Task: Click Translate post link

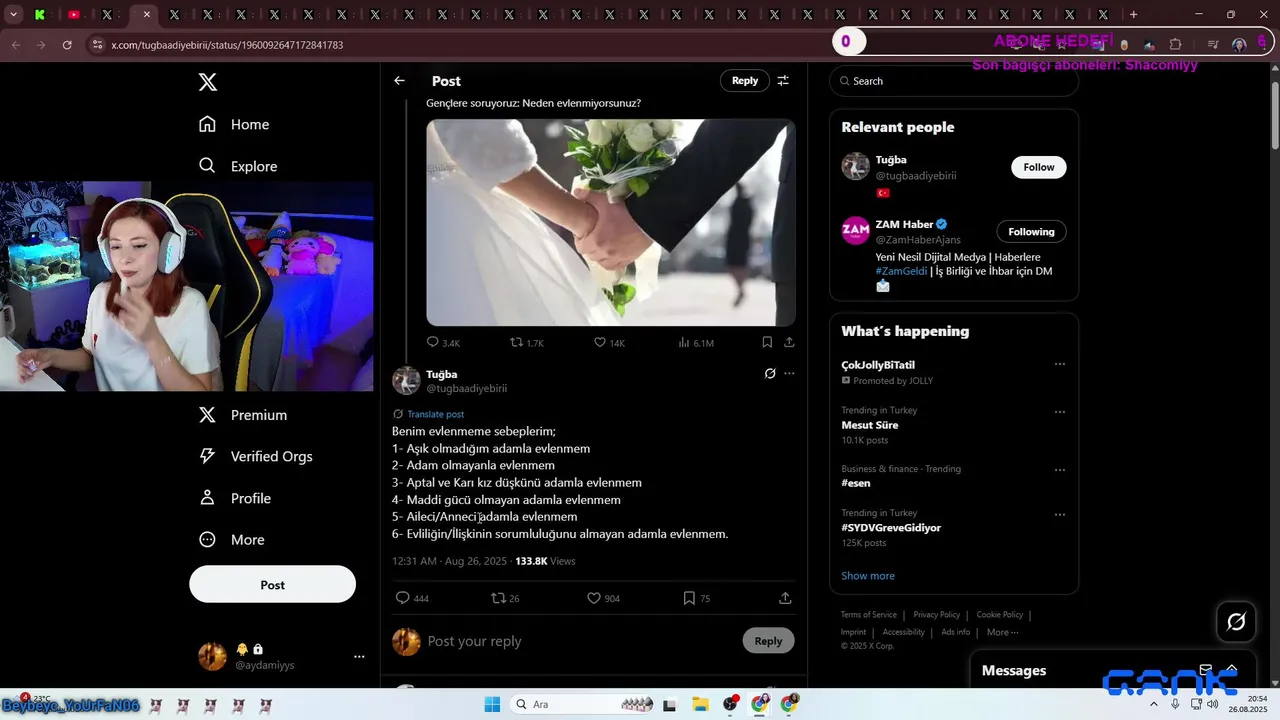Action: pos(435,414)
